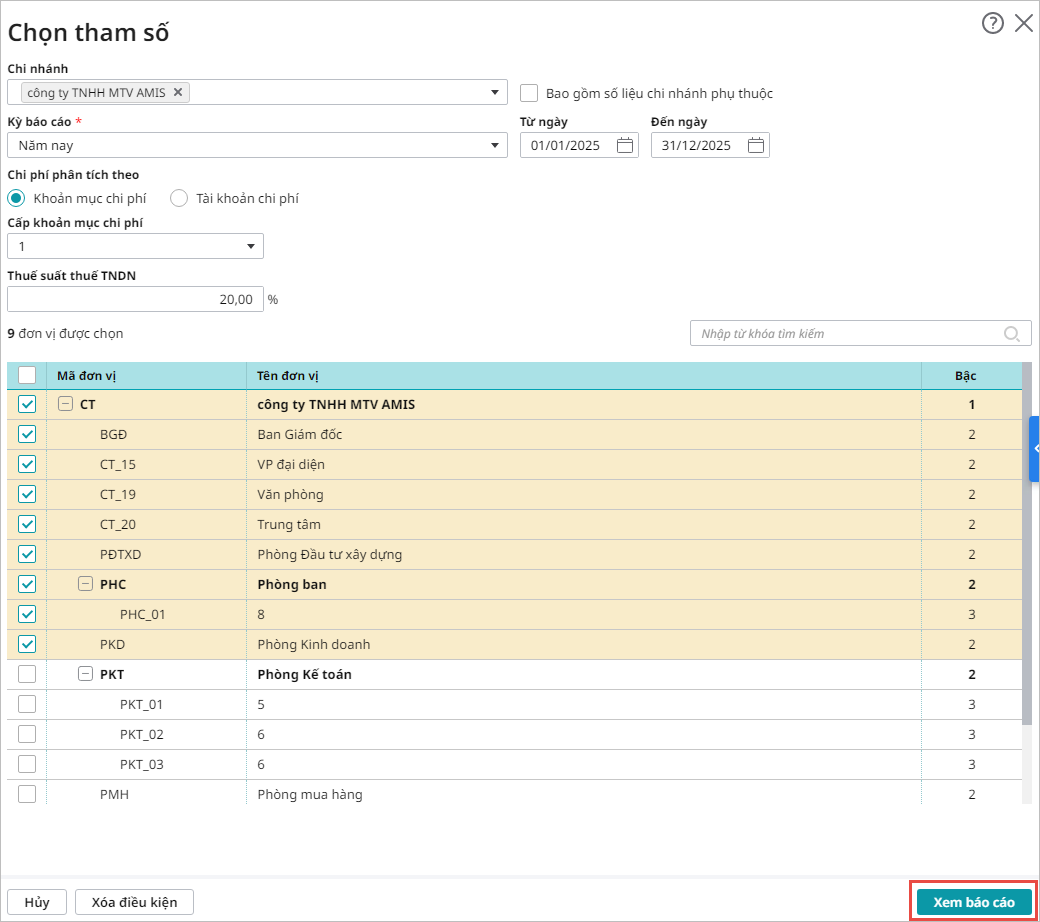Check the PMH Phòng mua hàng row
This screenshot has width=1040, height=922.
point(27,794)
